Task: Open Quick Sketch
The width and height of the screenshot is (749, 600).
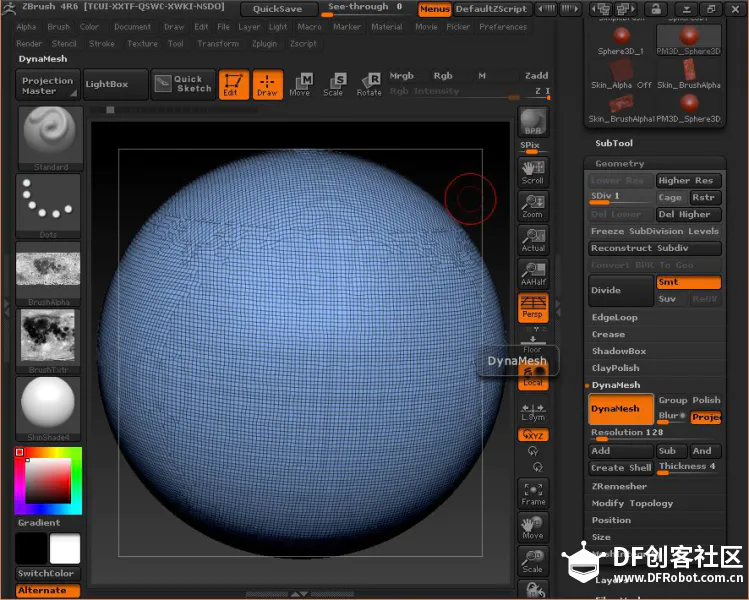Action: 183,84
